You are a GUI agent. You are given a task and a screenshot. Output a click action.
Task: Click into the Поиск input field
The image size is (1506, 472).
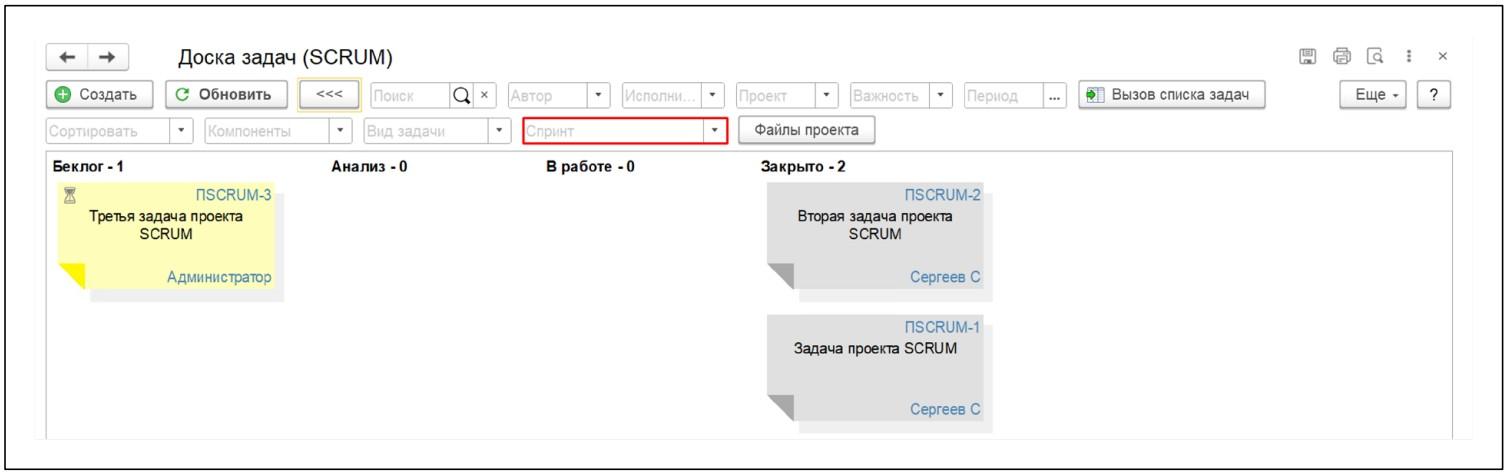coord(410,95)
